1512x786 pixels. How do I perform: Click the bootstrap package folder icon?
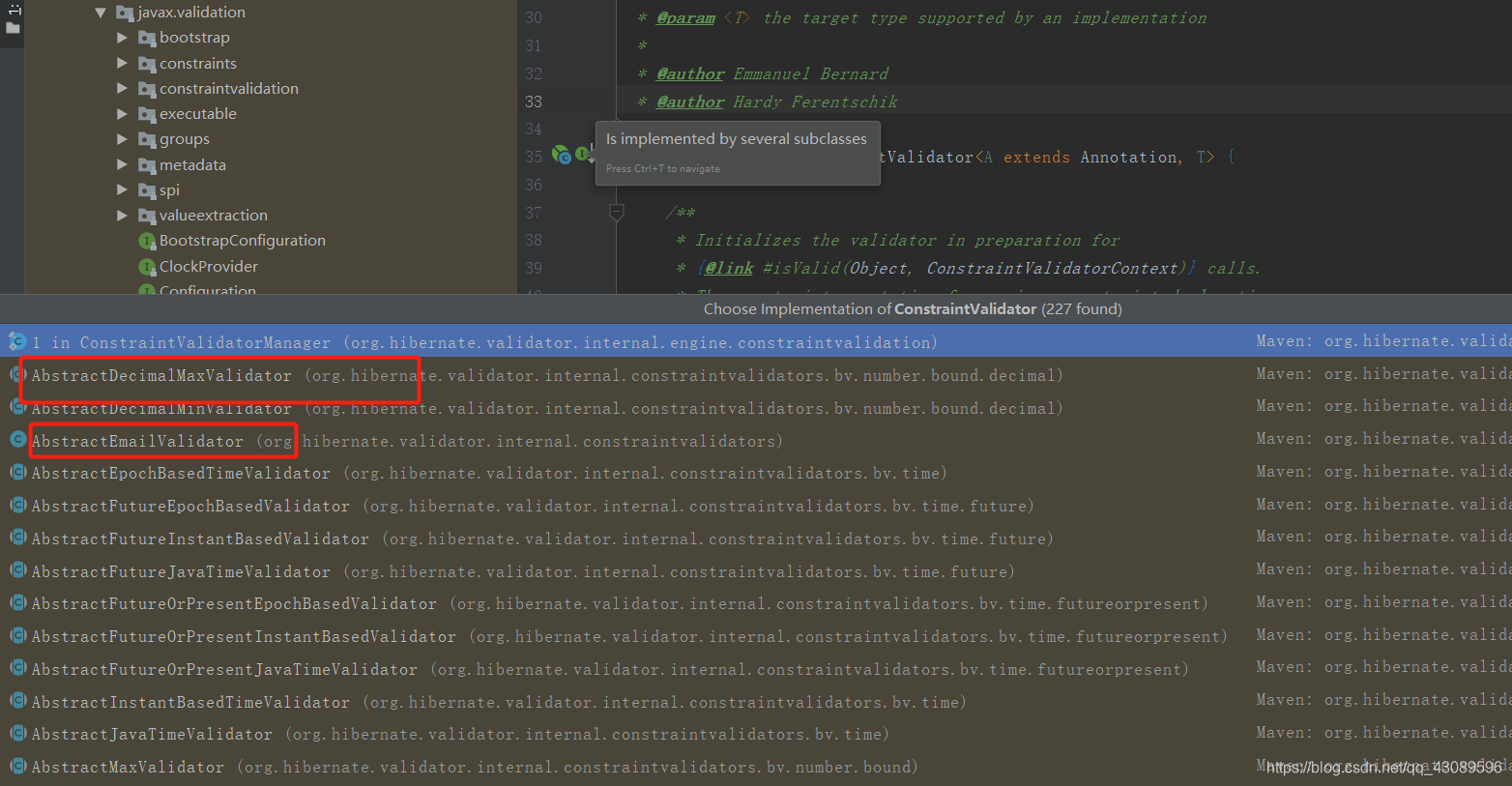147,38
